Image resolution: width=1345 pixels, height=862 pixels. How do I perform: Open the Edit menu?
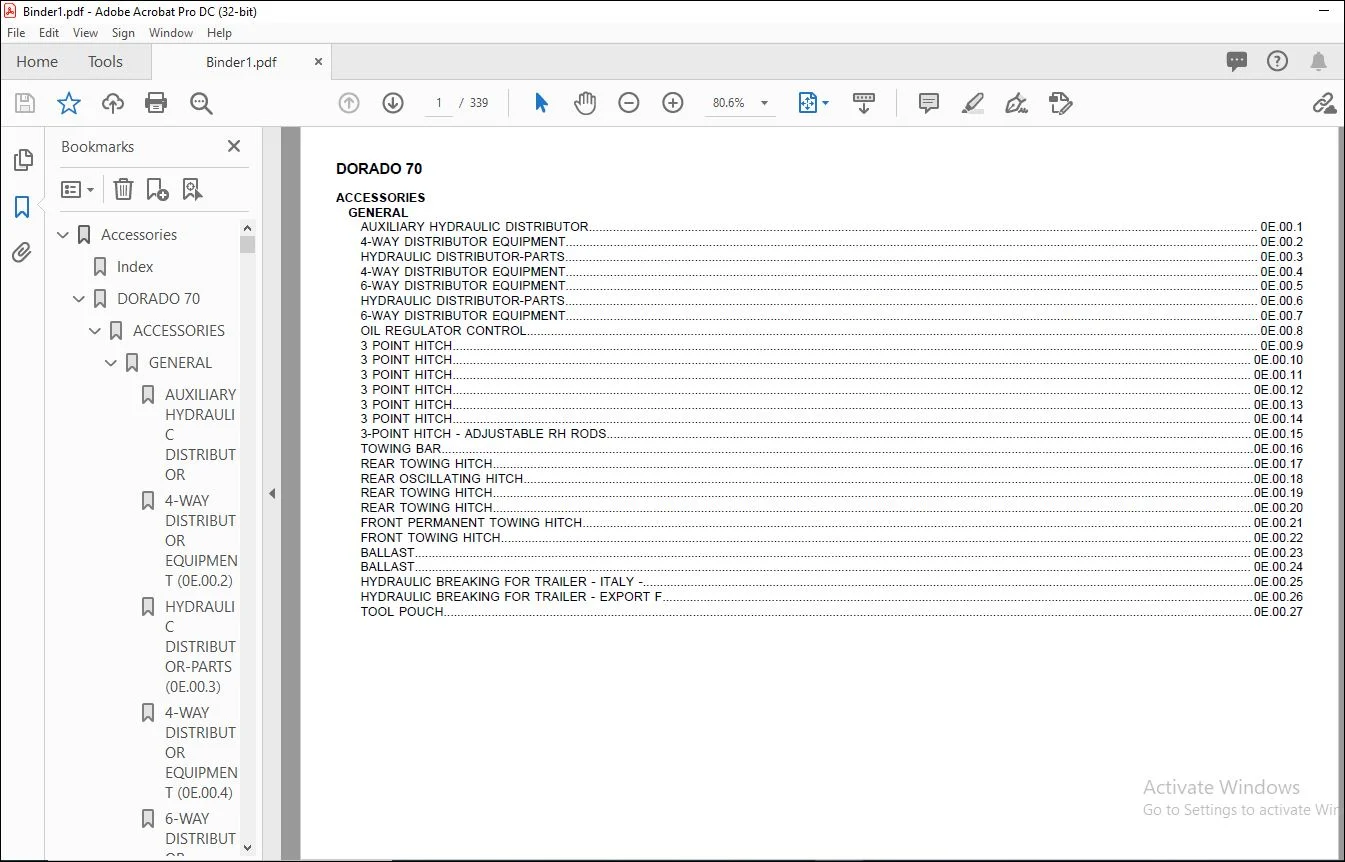[x=49, y=33]
